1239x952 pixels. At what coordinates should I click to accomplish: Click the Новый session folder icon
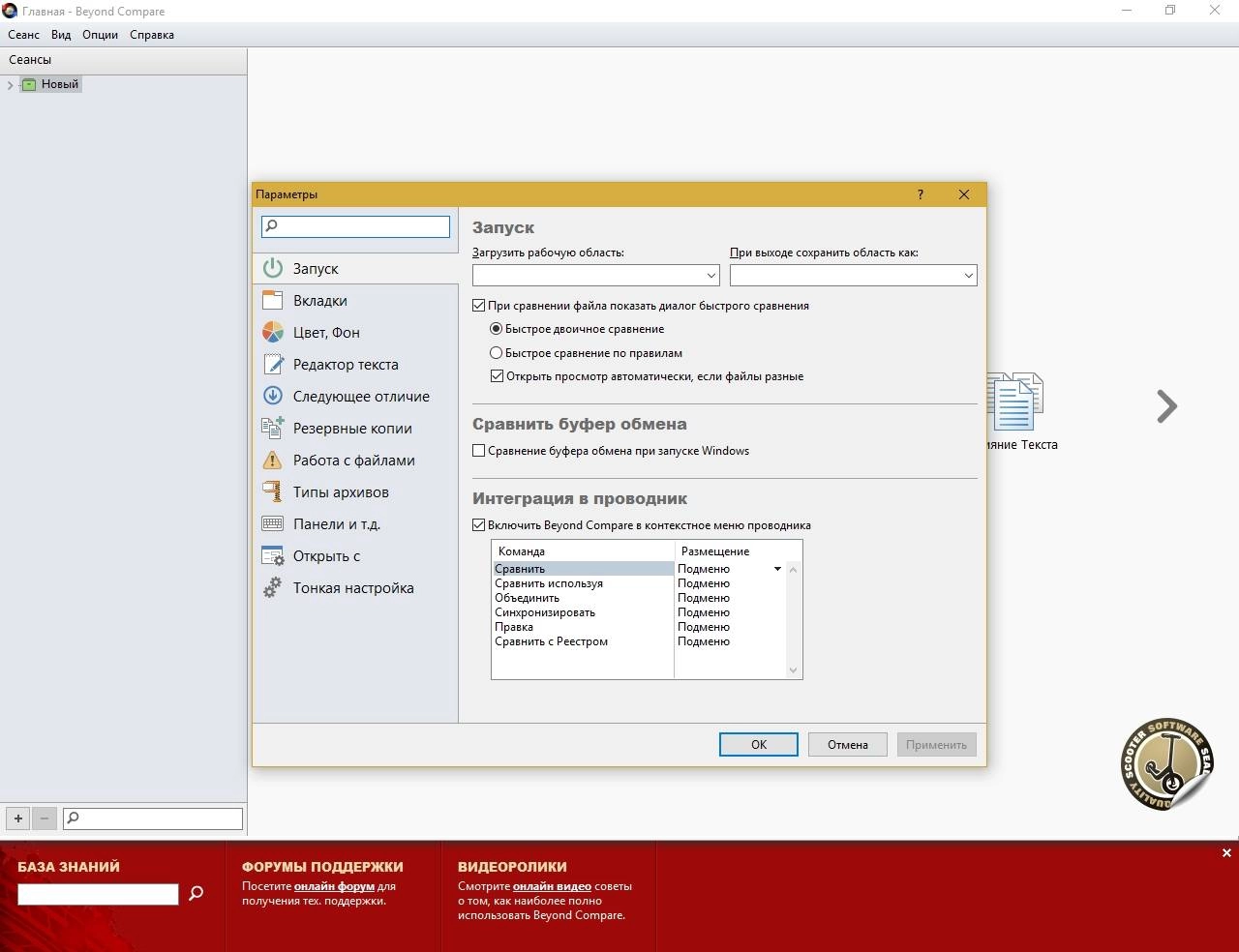coord(29,84)
